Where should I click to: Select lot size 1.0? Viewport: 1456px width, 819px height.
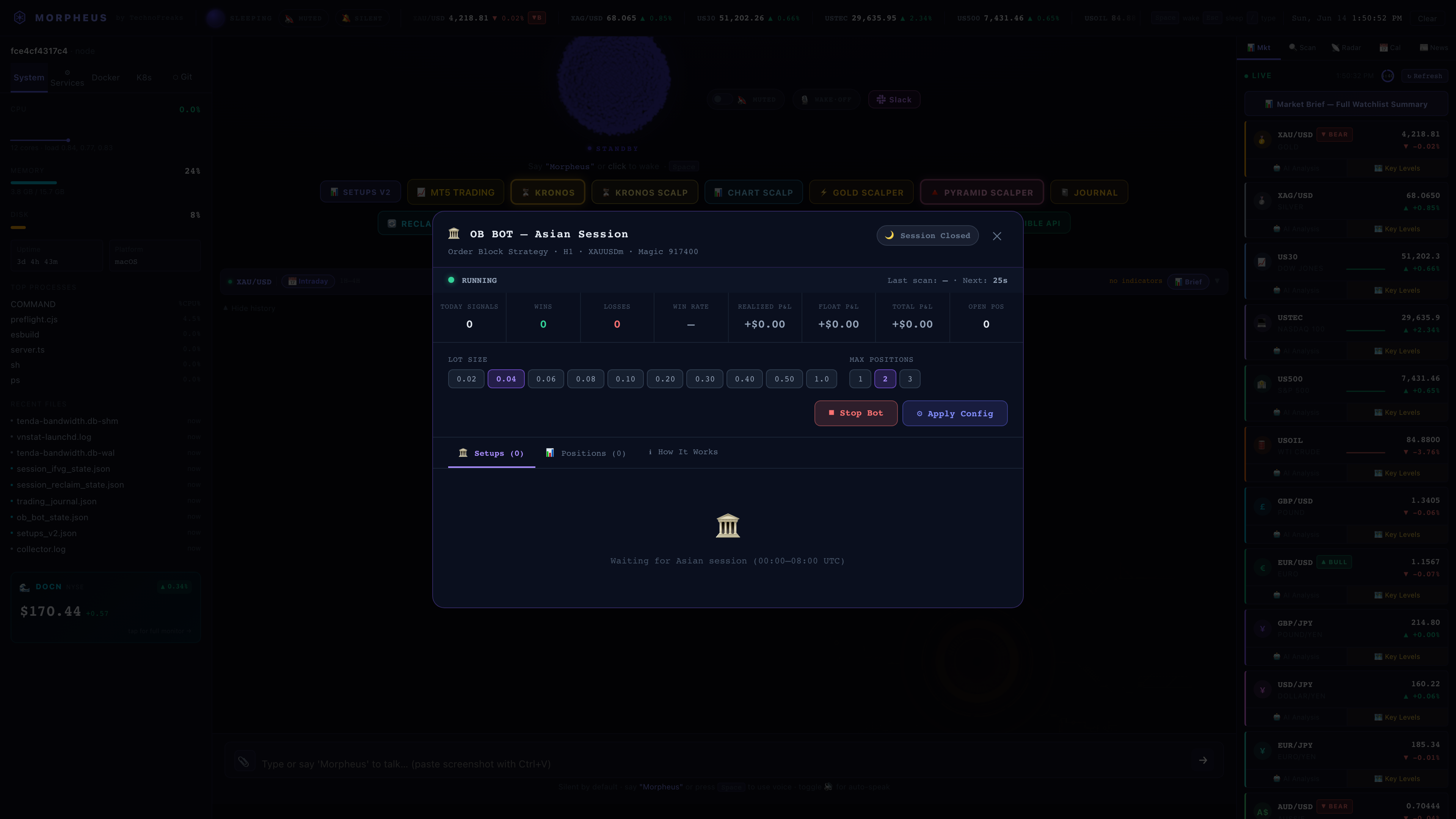pos(821,379)
